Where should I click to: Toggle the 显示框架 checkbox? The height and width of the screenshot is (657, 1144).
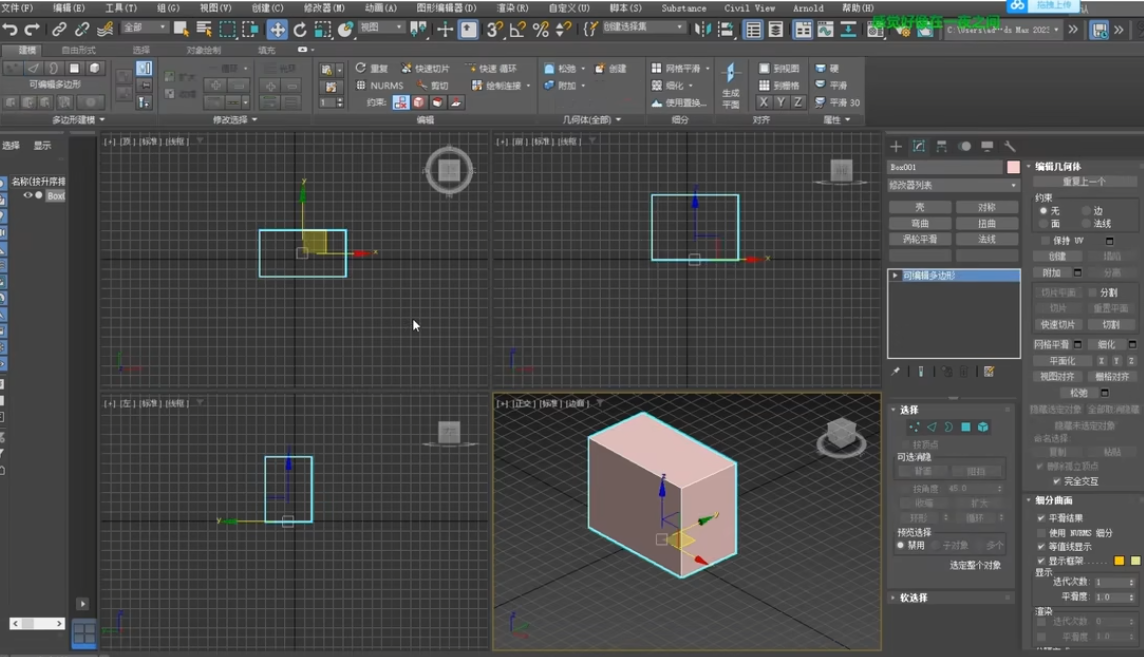(x=1041, y=561)
